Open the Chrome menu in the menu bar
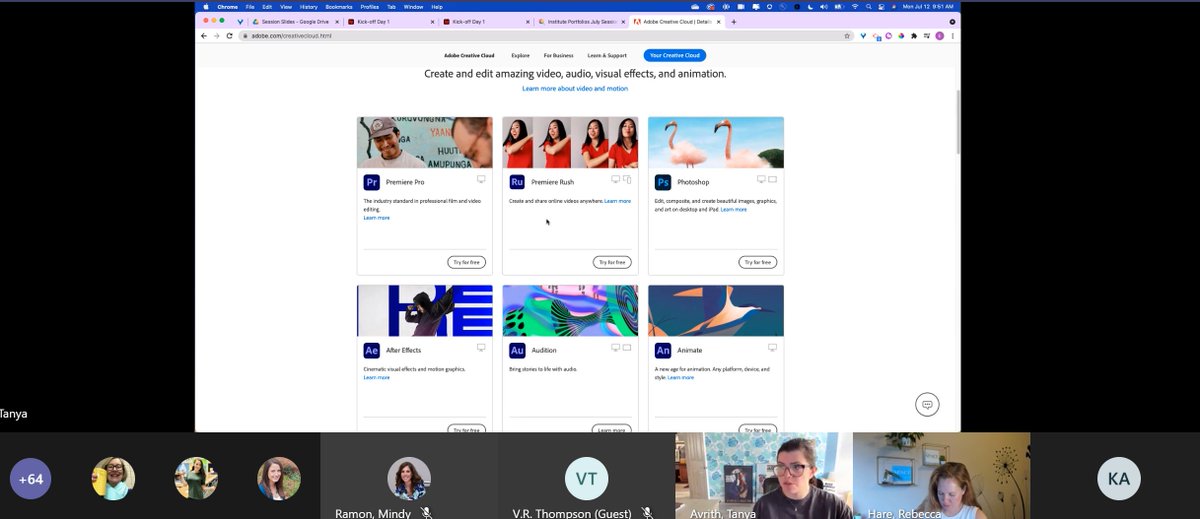The image size is (1200, 519). coord(227,6)
